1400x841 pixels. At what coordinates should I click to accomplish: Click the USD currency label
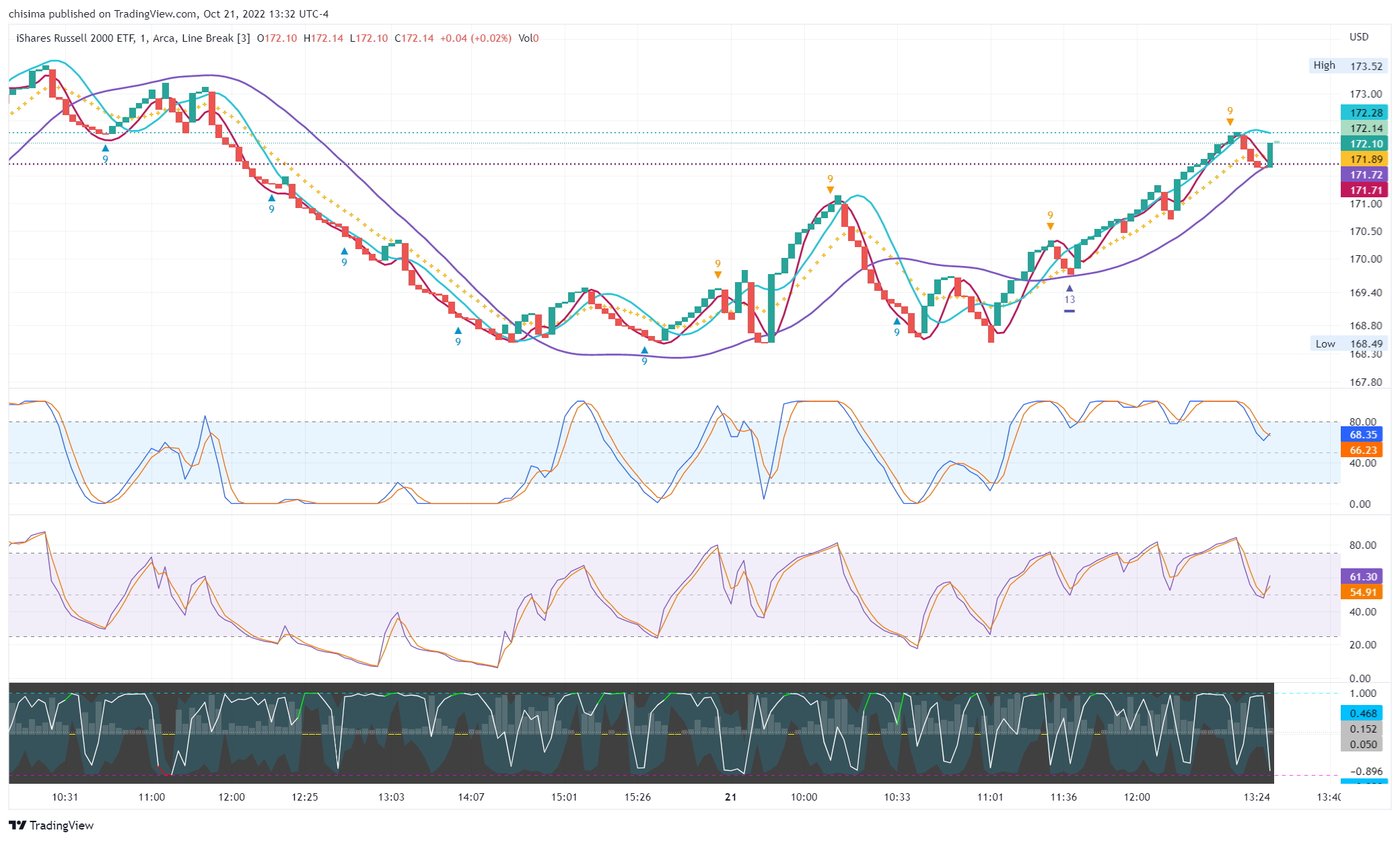[x=1358, y=37]
